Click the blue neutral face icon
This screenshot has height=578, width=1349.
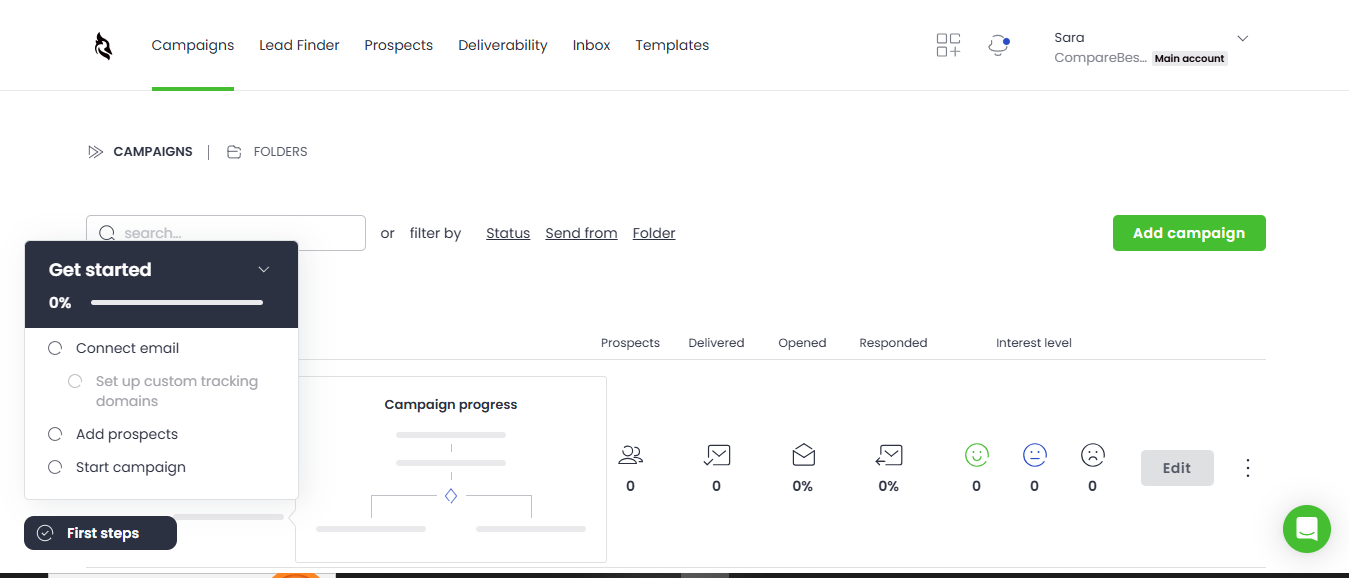[1035, 455]
